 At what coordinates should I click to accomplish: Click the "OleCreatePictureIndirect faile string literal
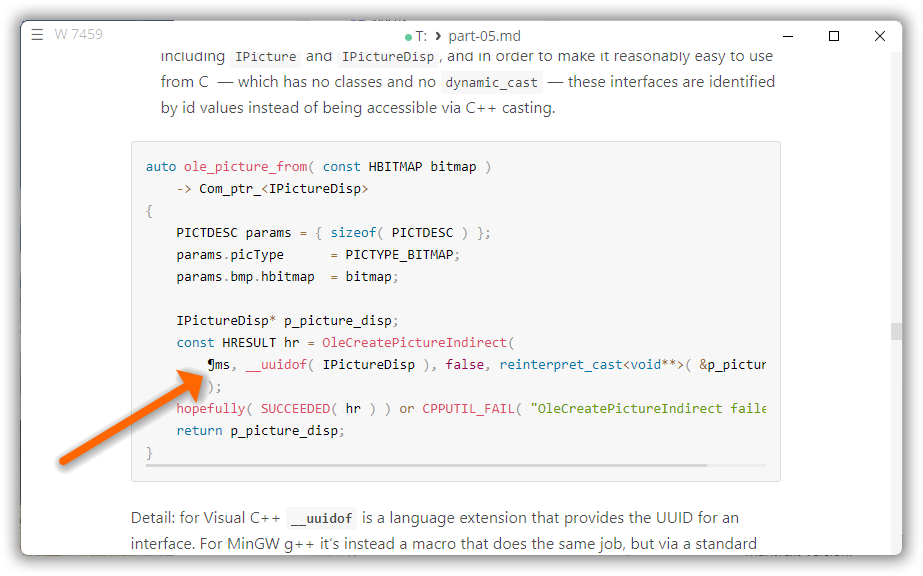pos(648,409)
